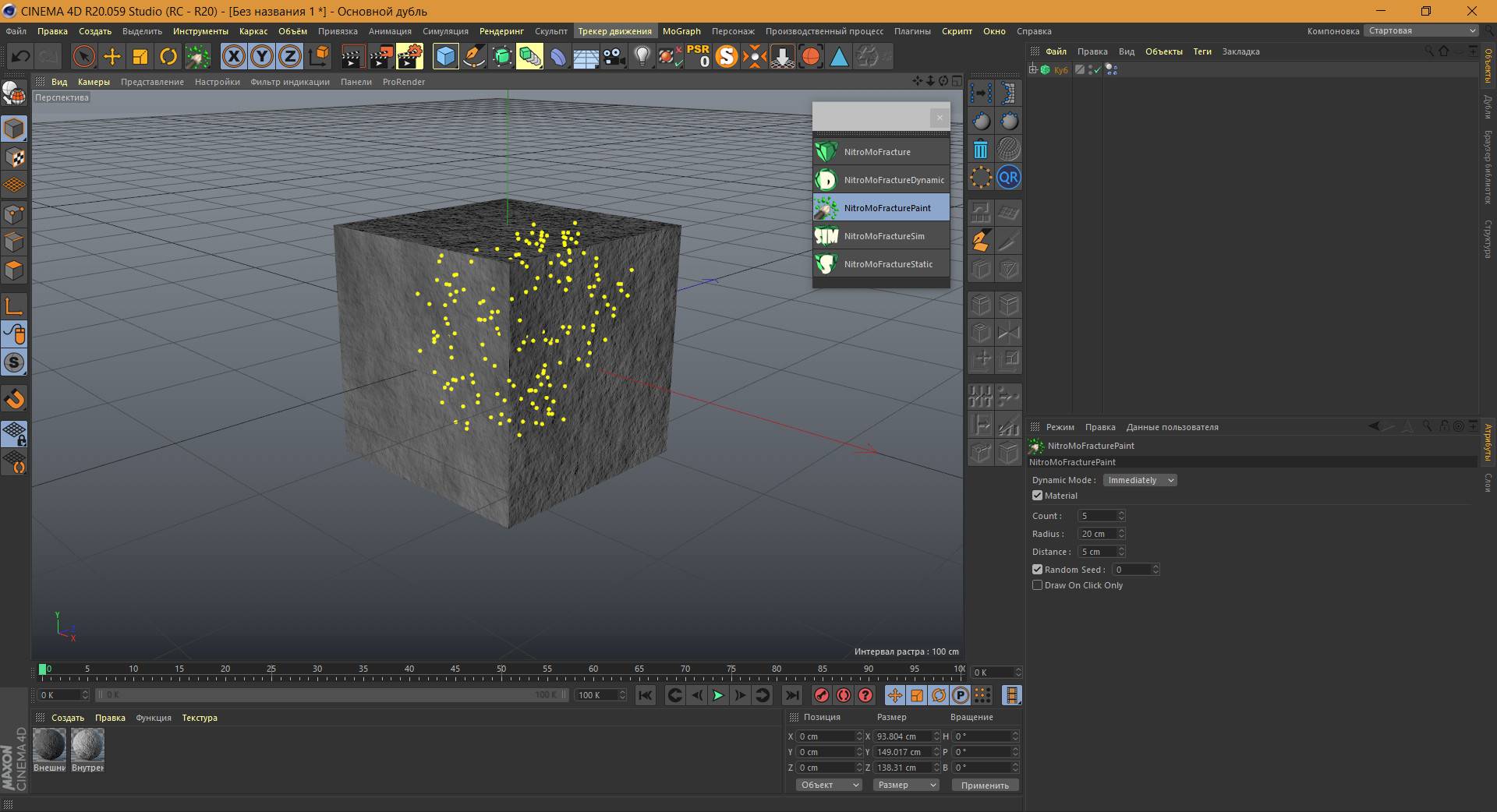Enable Draw On Click Only
The height and width of the screenshot is (812, 1497).
(x=1037, y=585)
